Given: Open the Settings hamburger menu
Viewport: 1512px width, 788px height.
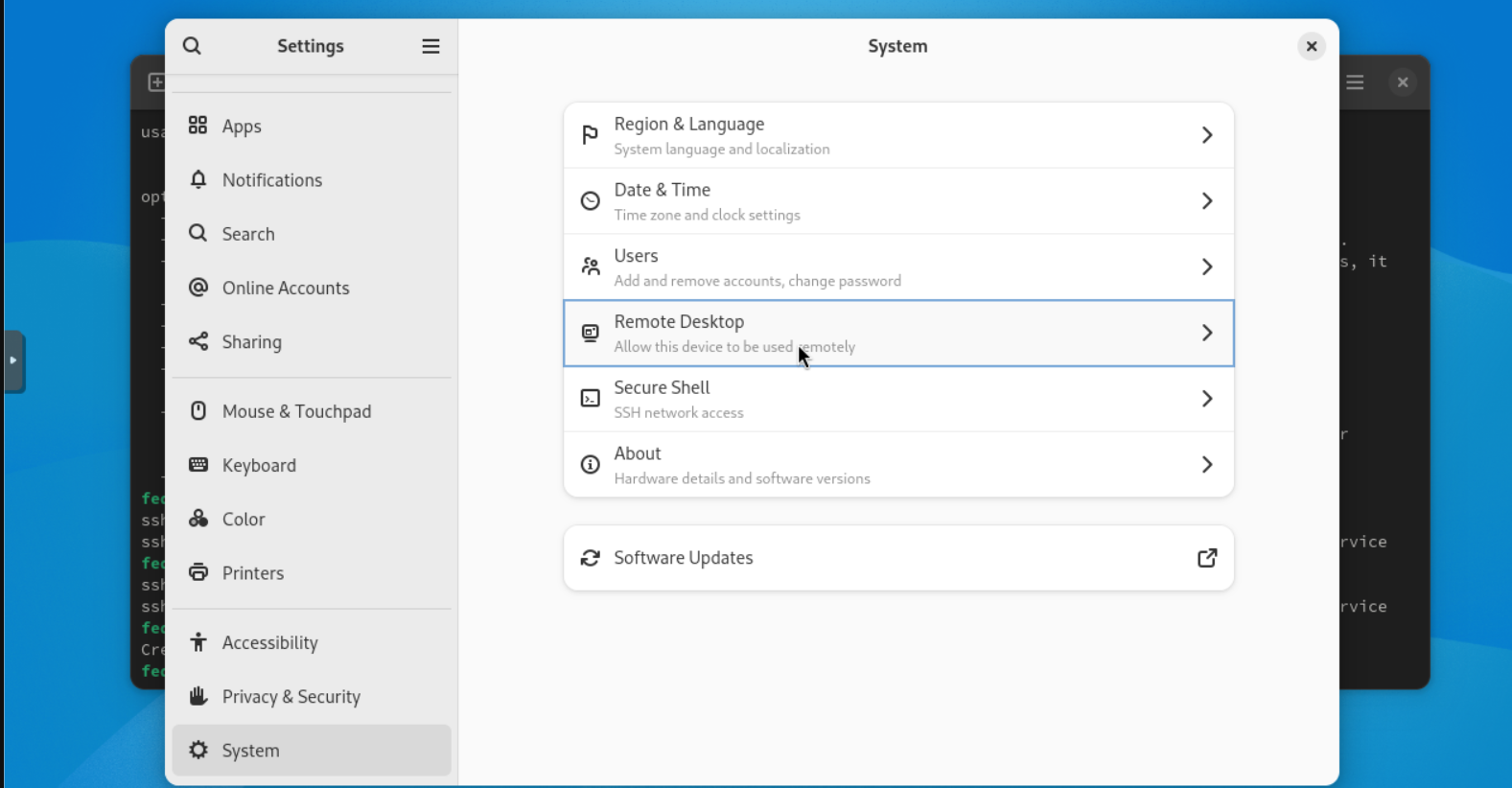Looking at the screenshot, I should pyautogui.click(x=430, y=46).
